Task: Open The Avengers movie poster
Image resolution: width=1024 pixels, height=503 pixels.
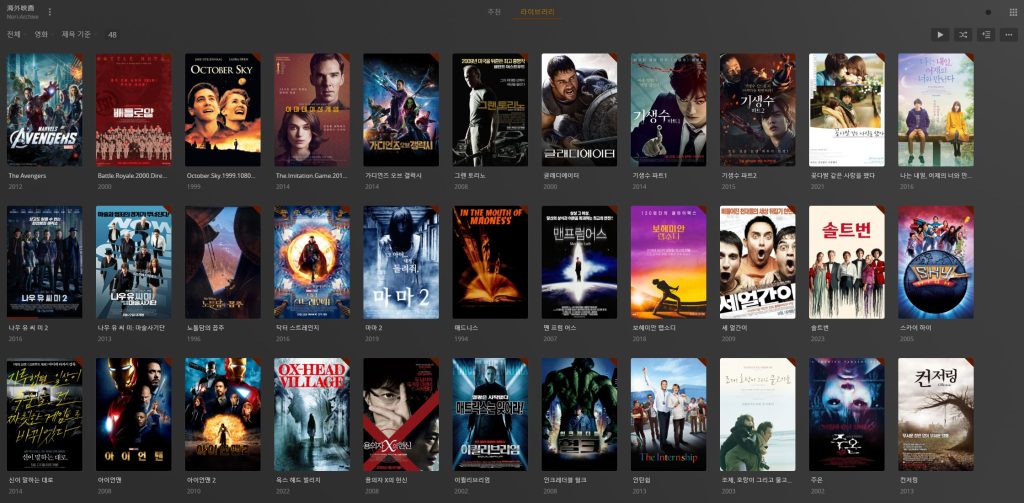Action: pos(45,110)
